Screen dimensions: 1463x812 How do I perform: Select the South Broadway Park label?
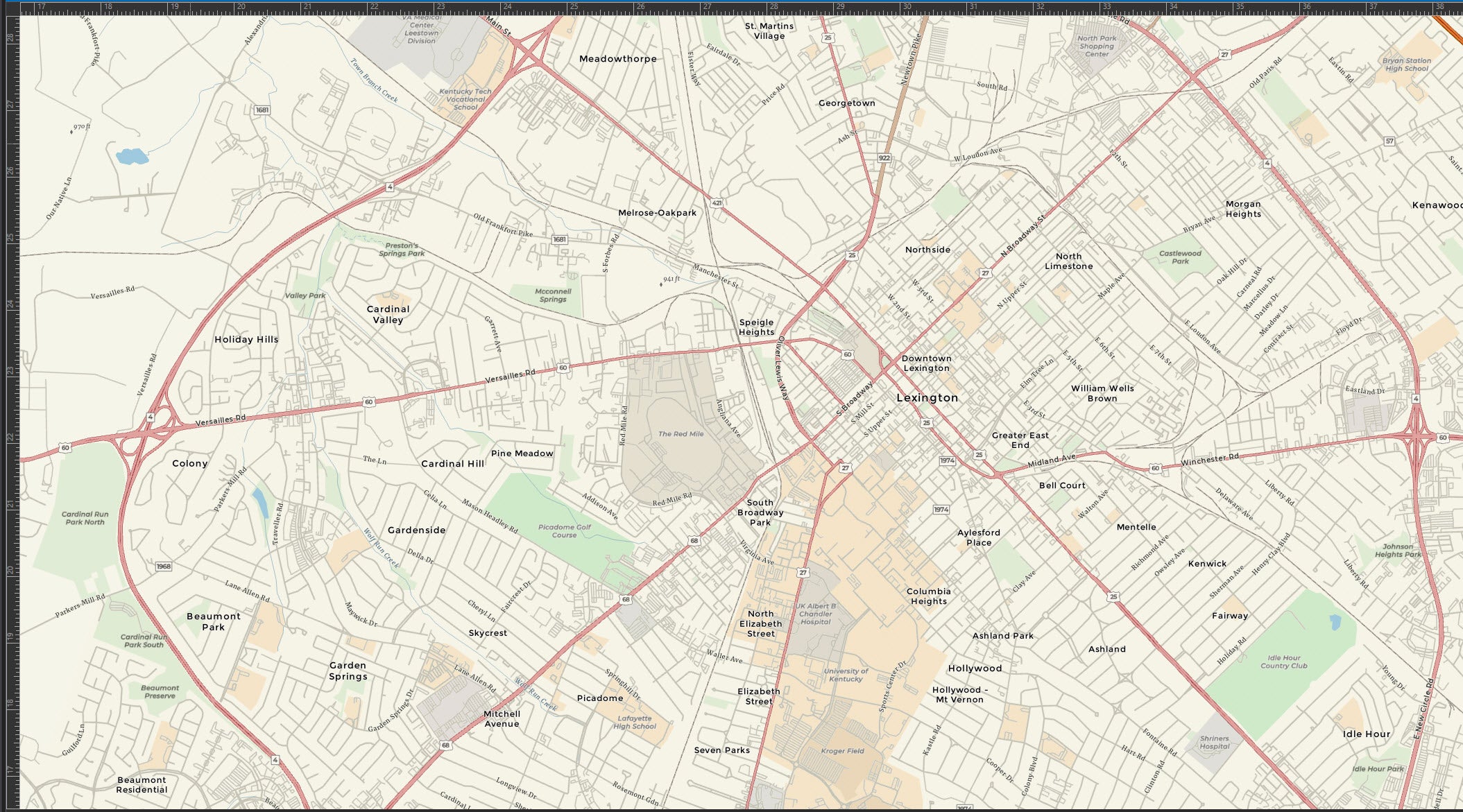pyautogui.click(x=760, y=512)
